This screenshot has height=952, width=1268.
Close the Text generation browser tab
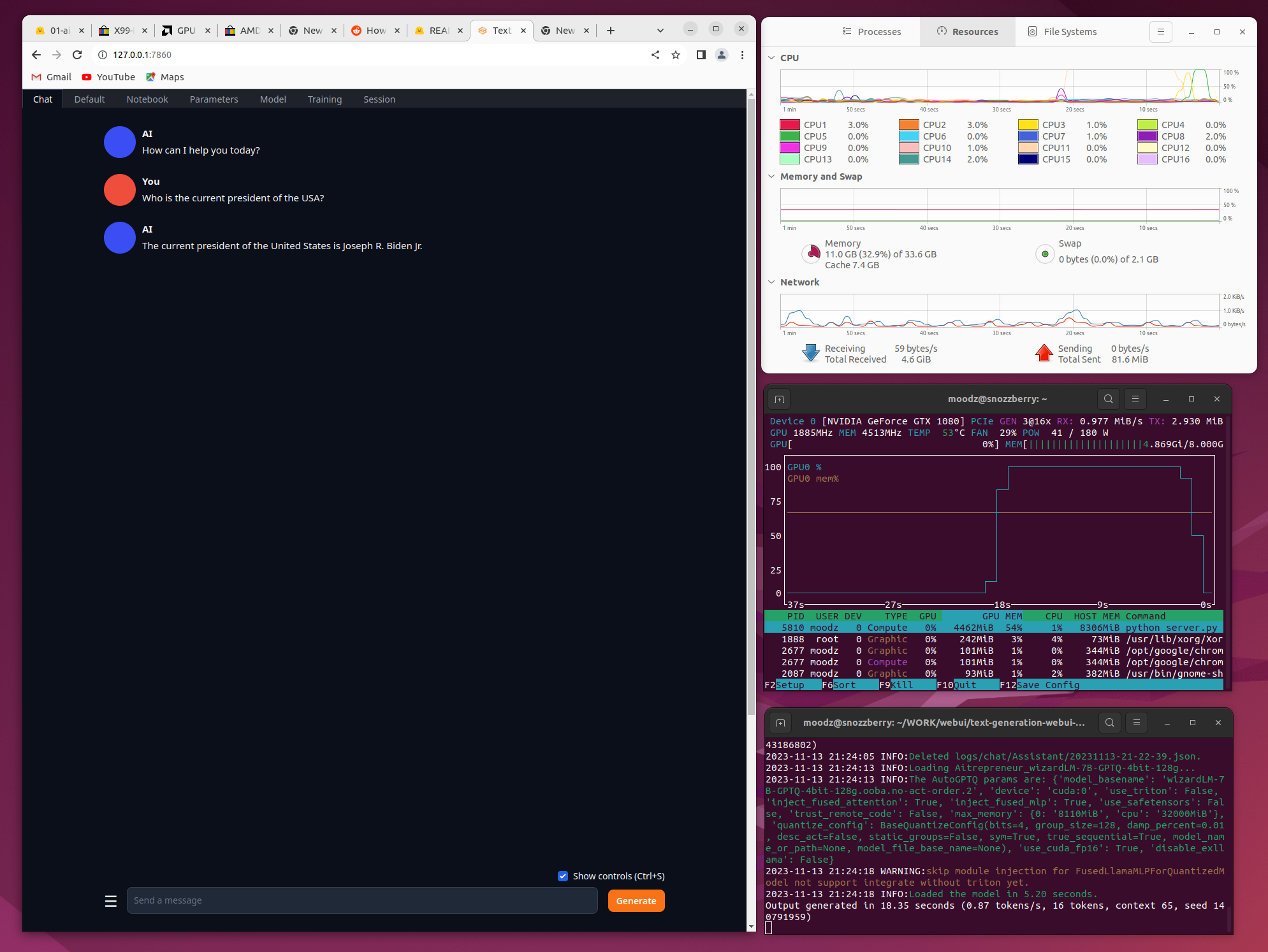click(523, 31)
